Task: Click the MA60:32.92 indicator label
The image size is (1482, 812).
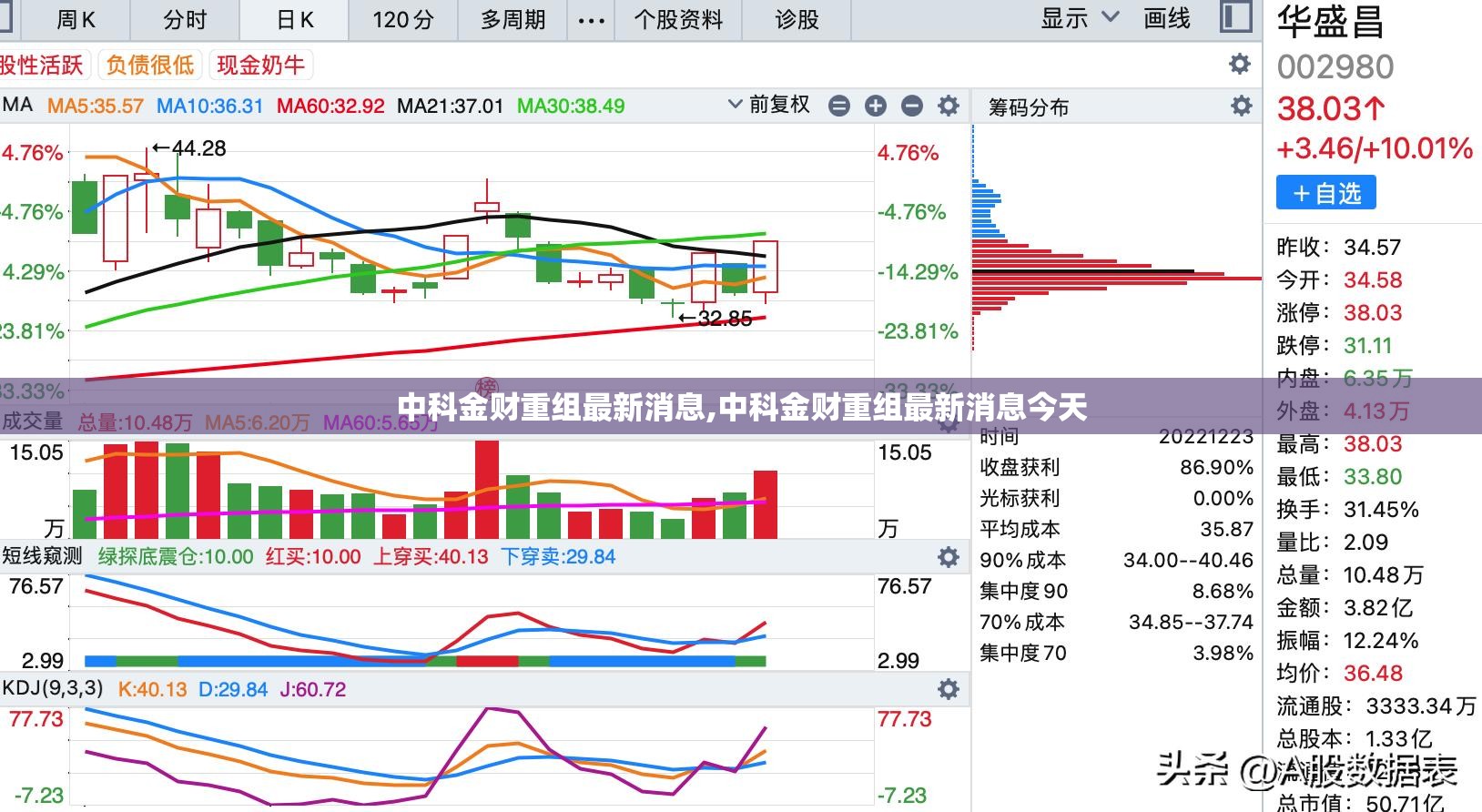Action: pos(330,107)
